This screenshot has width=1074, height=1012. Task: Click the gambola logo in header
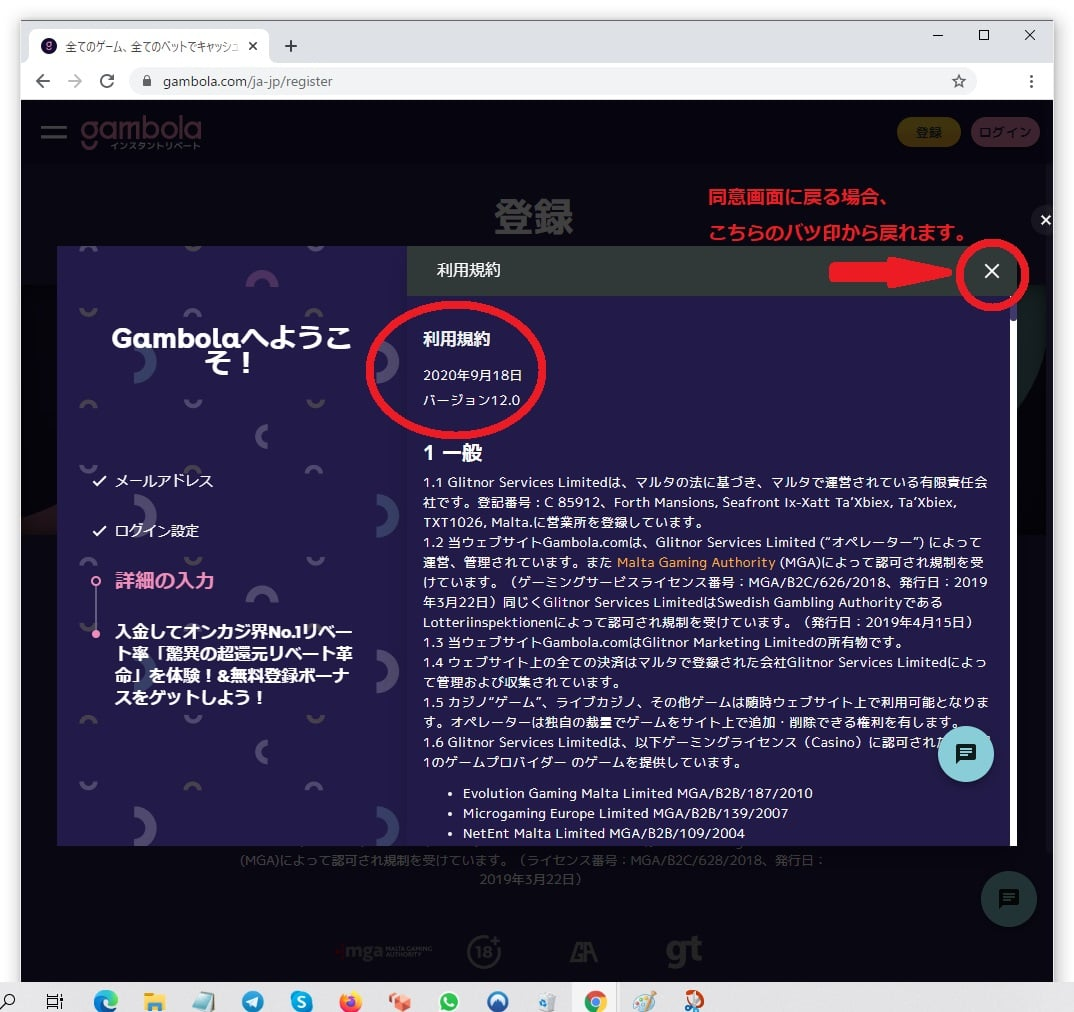tap(141, 132)
